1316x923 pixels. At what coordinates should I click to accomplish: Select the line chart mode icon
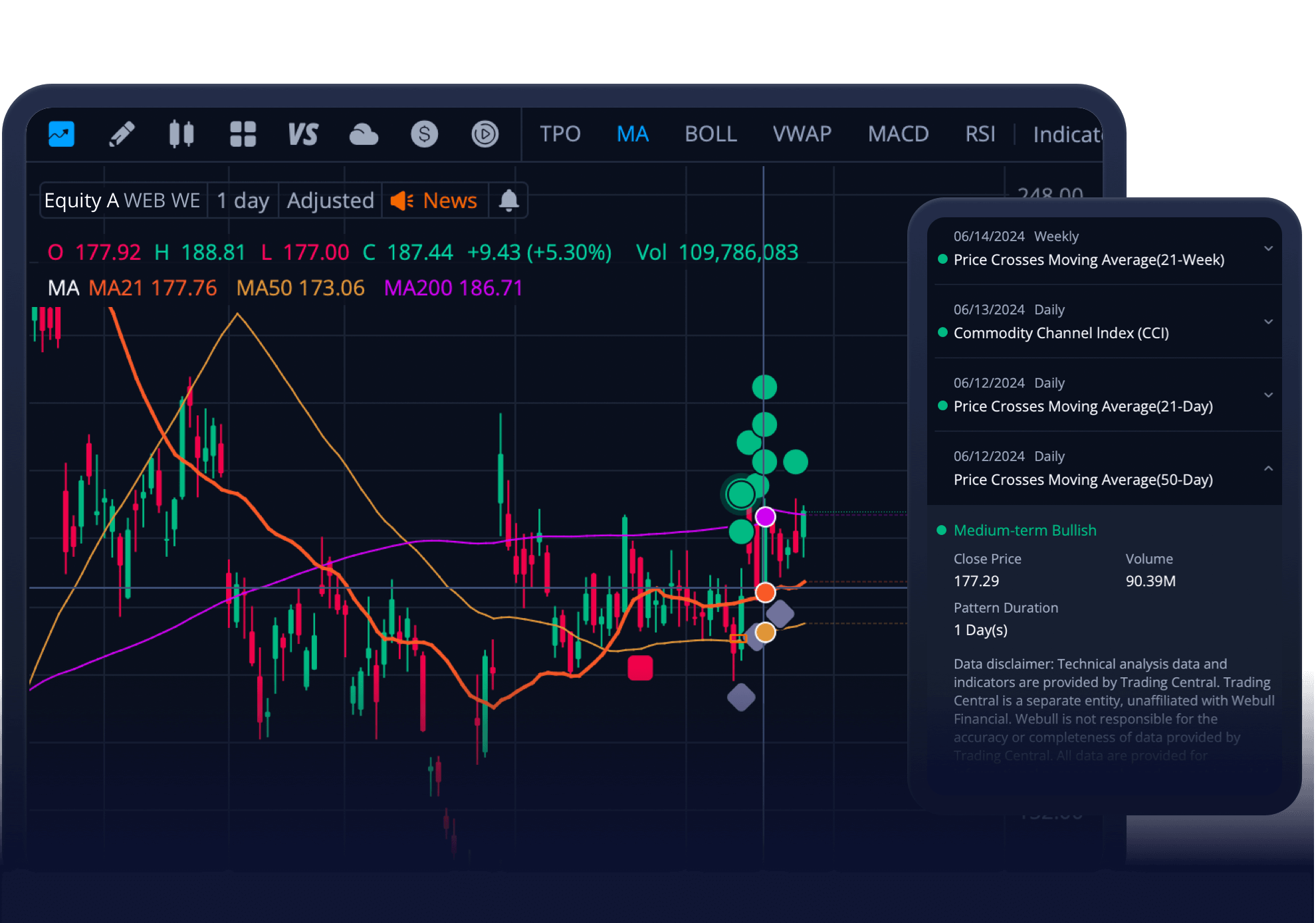(x=61, y=134)
